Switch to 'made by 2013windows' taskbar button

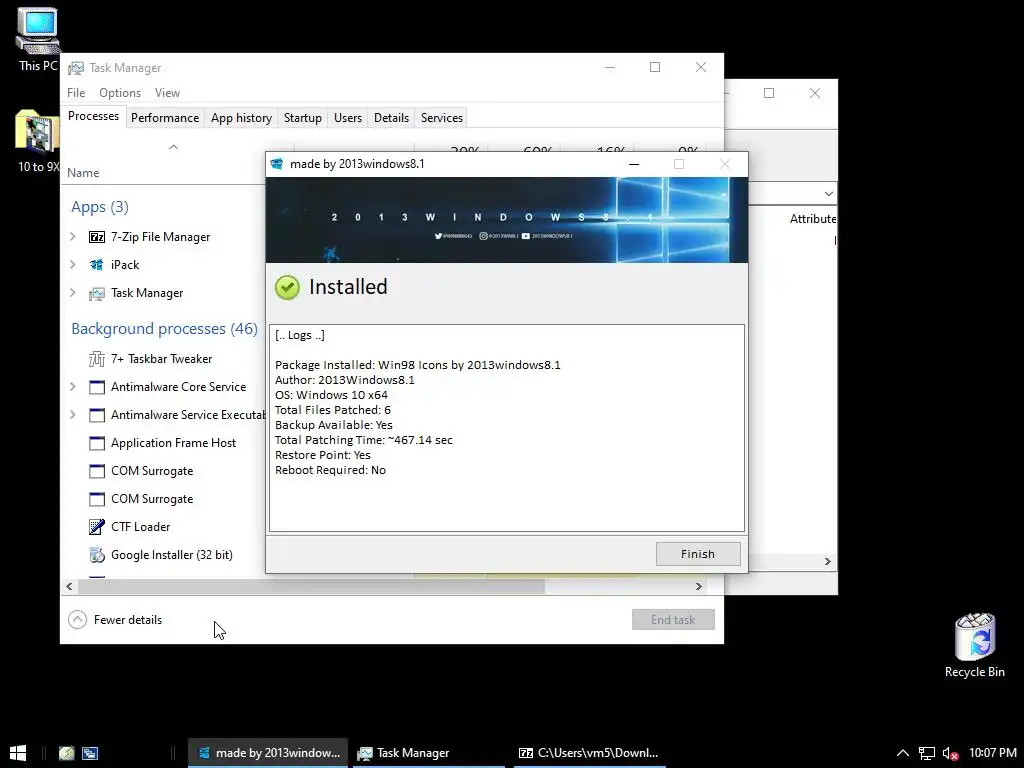click(x=268, y=753)
